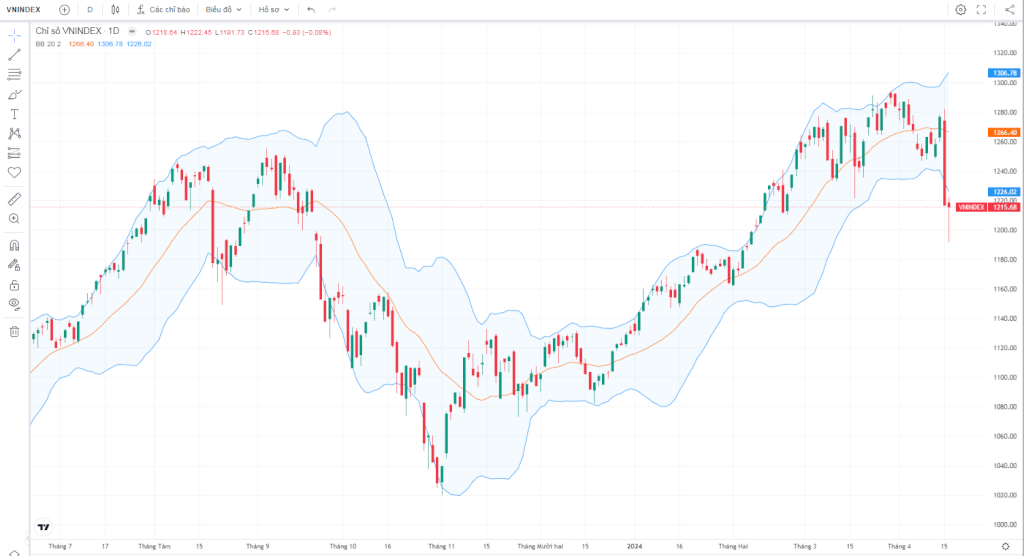The width and height of the screenshot is (1024, 556).
Task: Open chart settings gear icon
Action: (x=961, y=10)
